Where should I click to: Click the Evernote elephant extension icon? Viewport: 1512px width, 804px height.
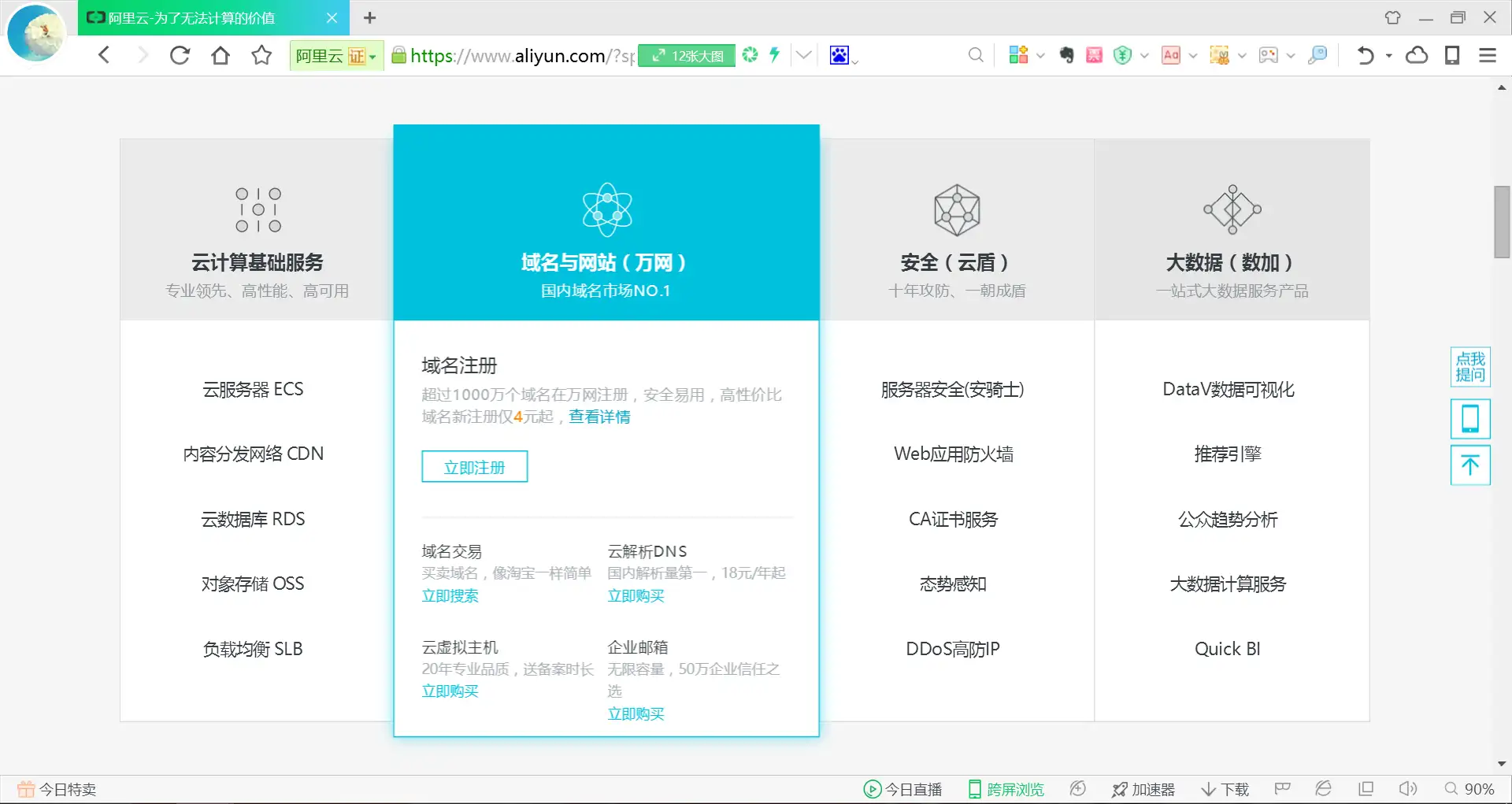(x=1066, y=55)
